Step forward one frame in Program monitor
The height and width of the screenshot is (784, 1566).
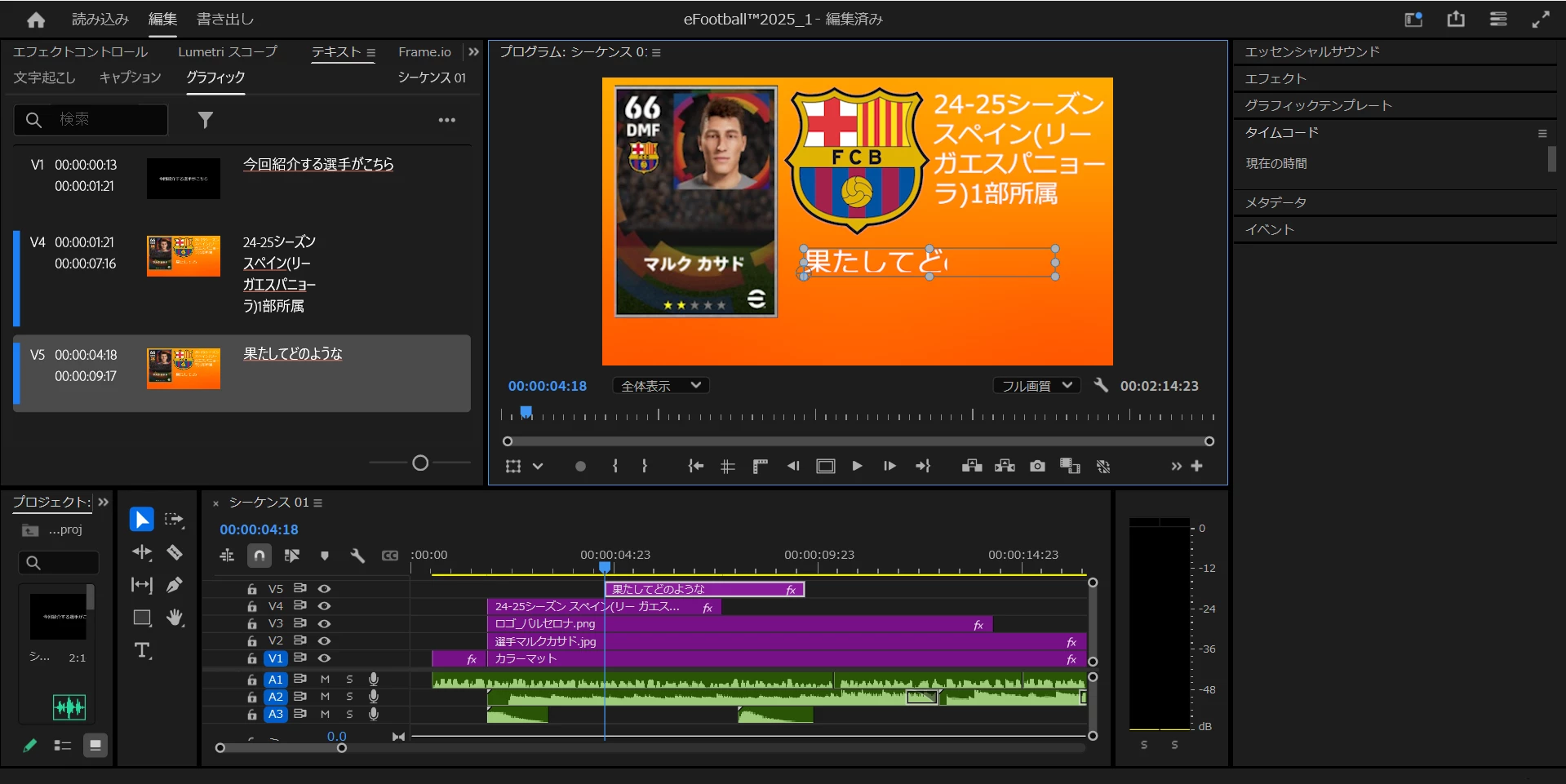889,466
